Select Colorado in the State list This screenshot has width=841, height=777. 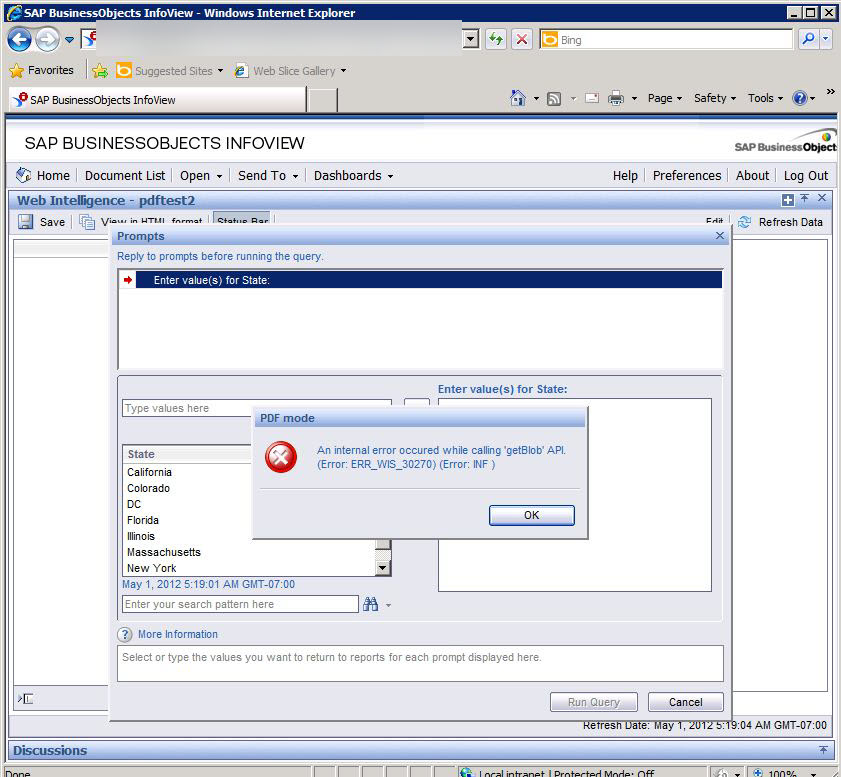148,488
